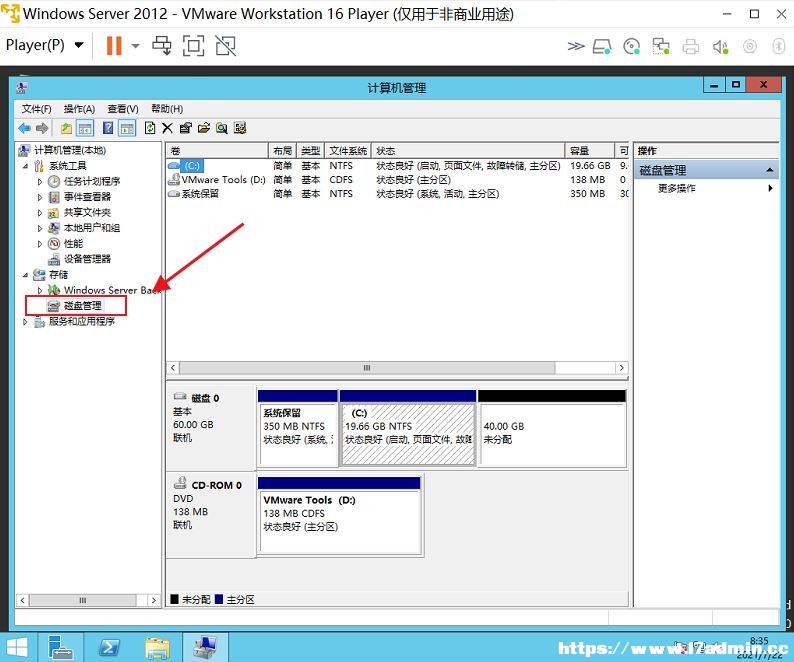Send Ctrl+Alt+Del to the virtual machine
Viewport: 794px width, 662px height.
click(x=162, y=46)
